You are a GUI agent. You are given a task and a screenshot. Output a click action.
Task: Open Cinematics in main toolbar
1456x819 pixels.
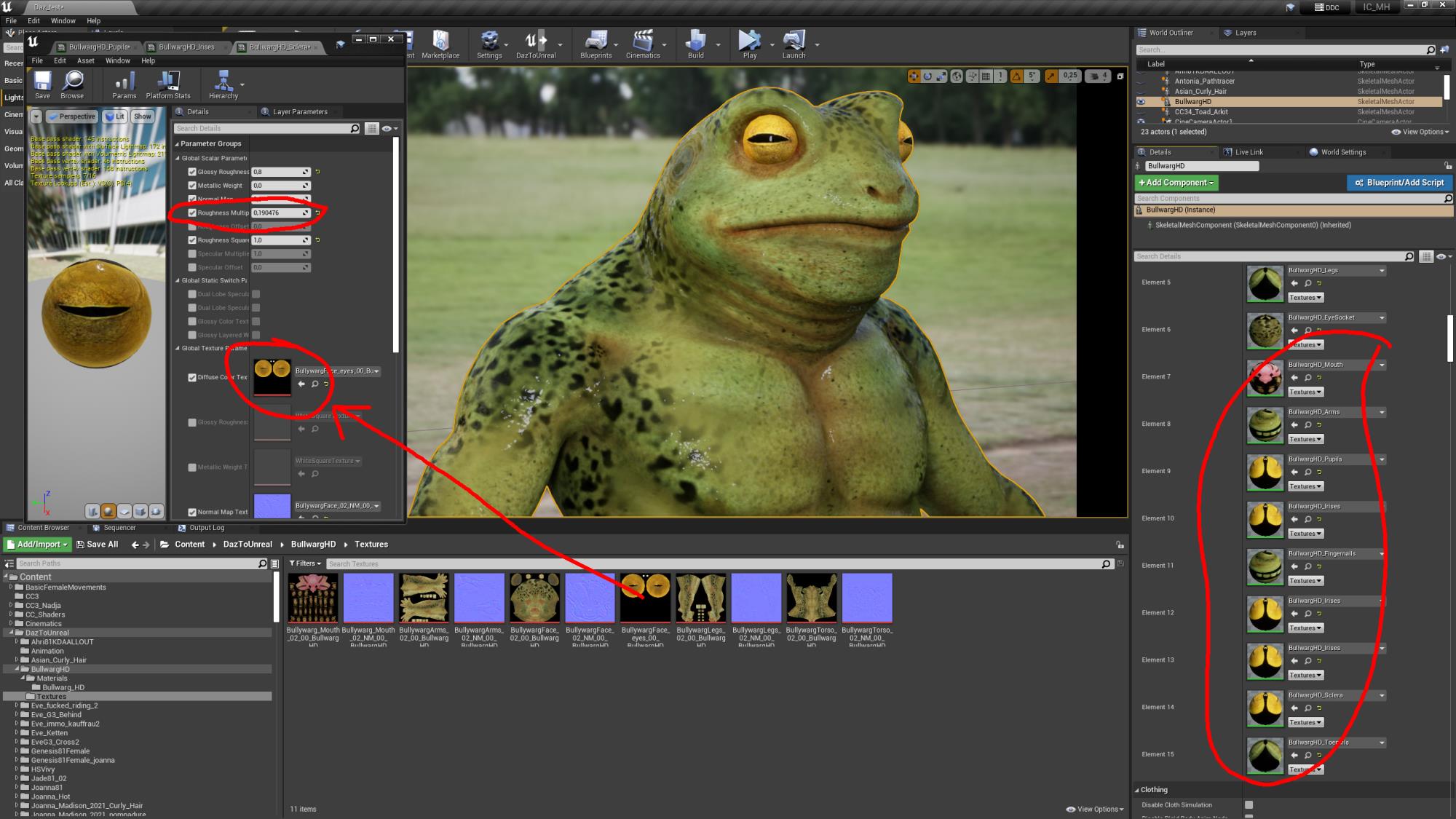click(x=643, y=45)
